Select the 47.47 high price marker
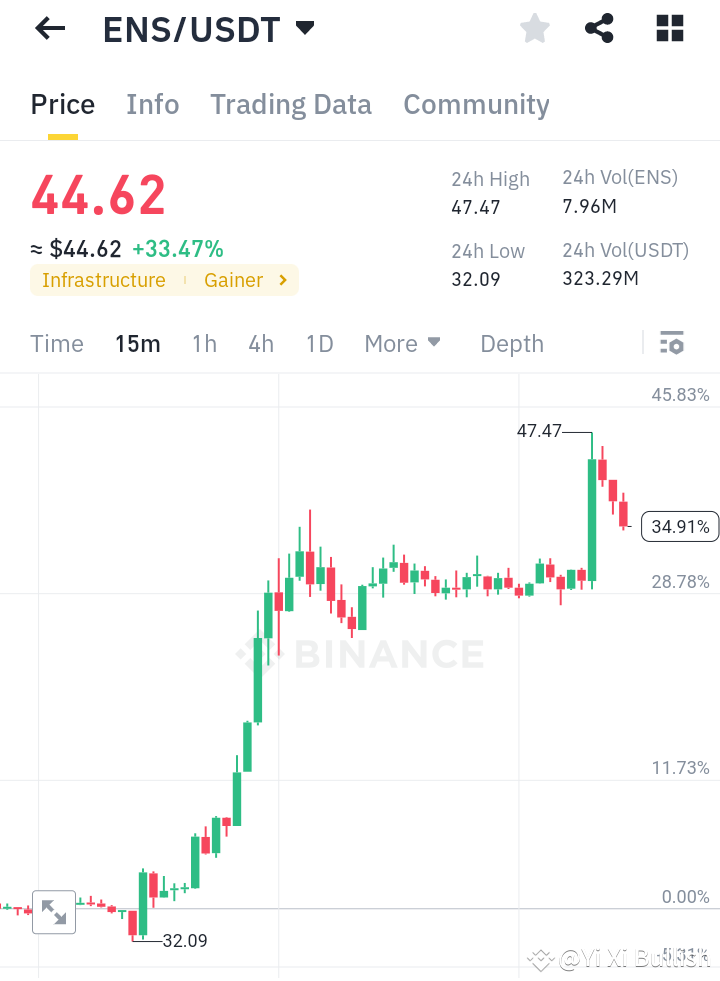 click(539, 434)
